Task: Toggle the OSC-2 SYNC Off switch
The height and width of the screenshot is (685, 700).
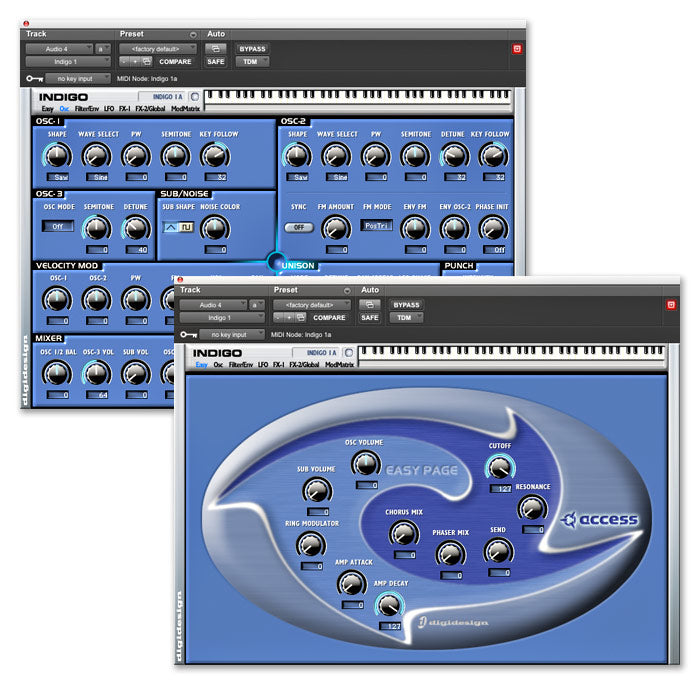Action: pos(297,227)
